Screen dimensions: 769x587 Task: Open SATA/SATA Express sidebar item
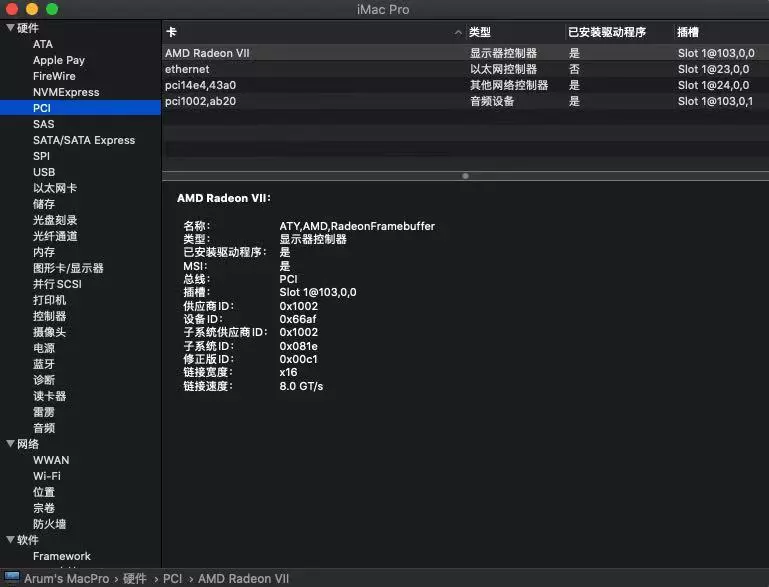point(84,140)
